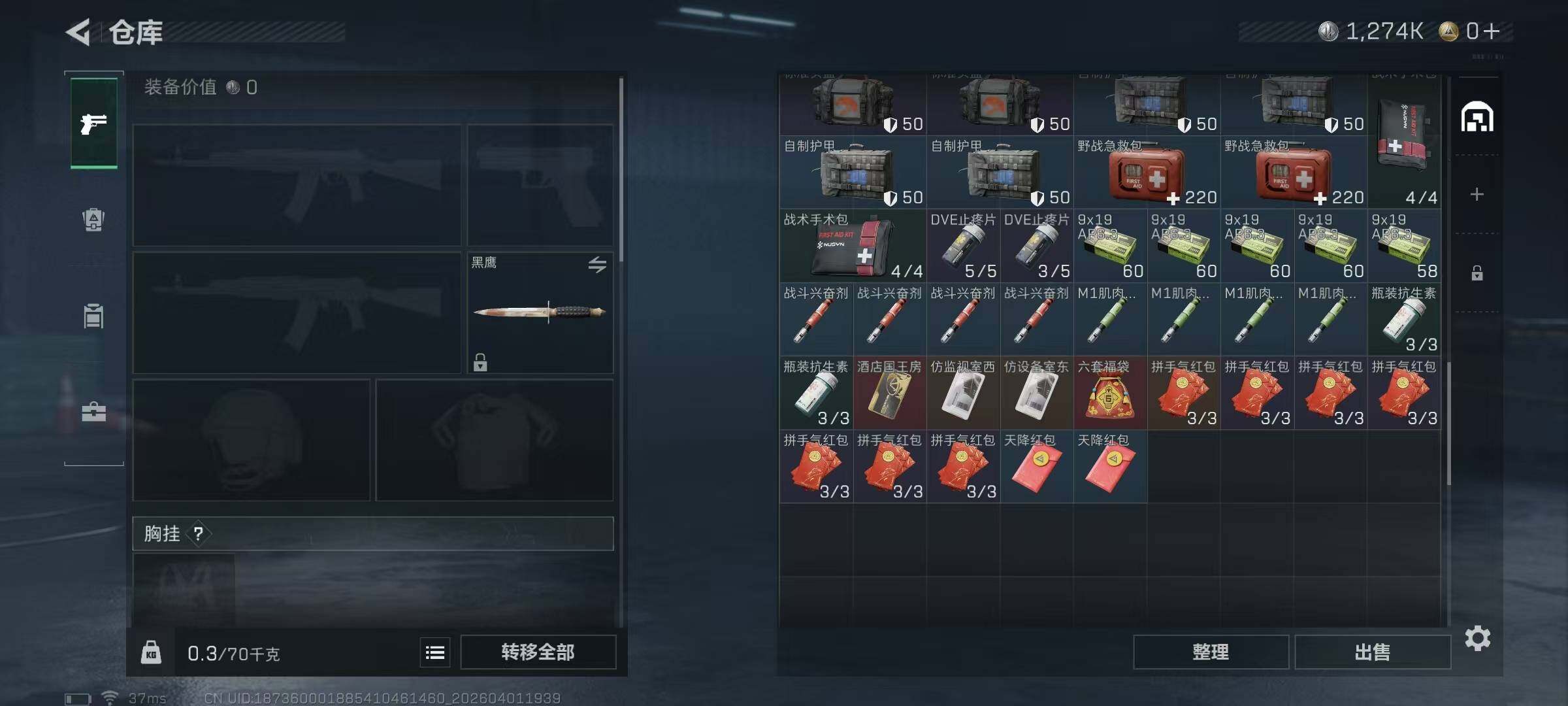Open the warehouse settings gear
This screenshot has width=1568, height=706.
click(1478, 638)
